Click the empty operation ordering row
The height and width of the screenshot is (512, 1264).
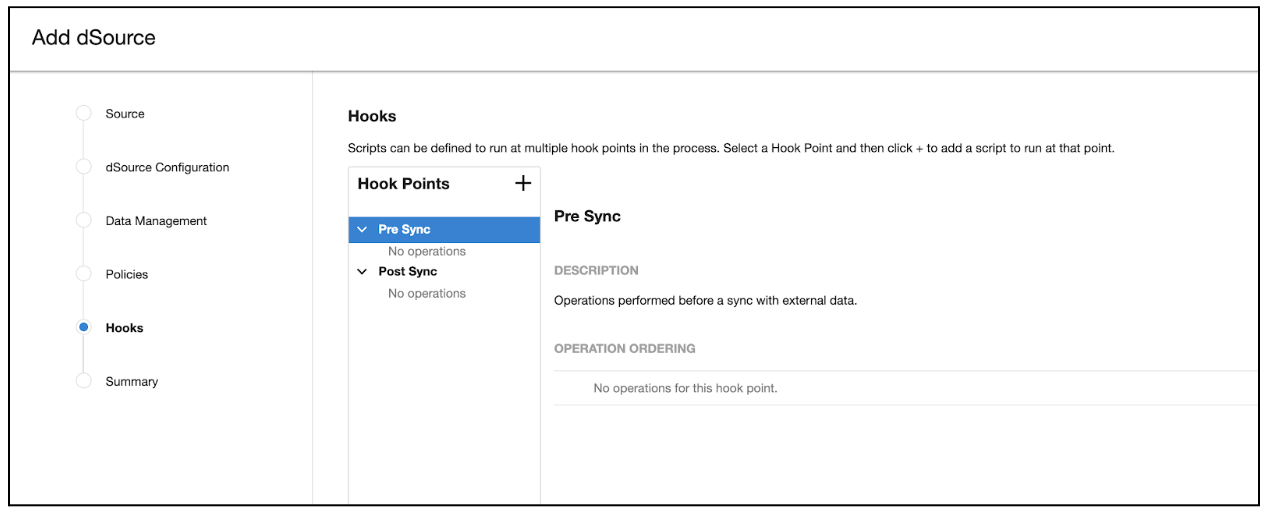point(685,388)
